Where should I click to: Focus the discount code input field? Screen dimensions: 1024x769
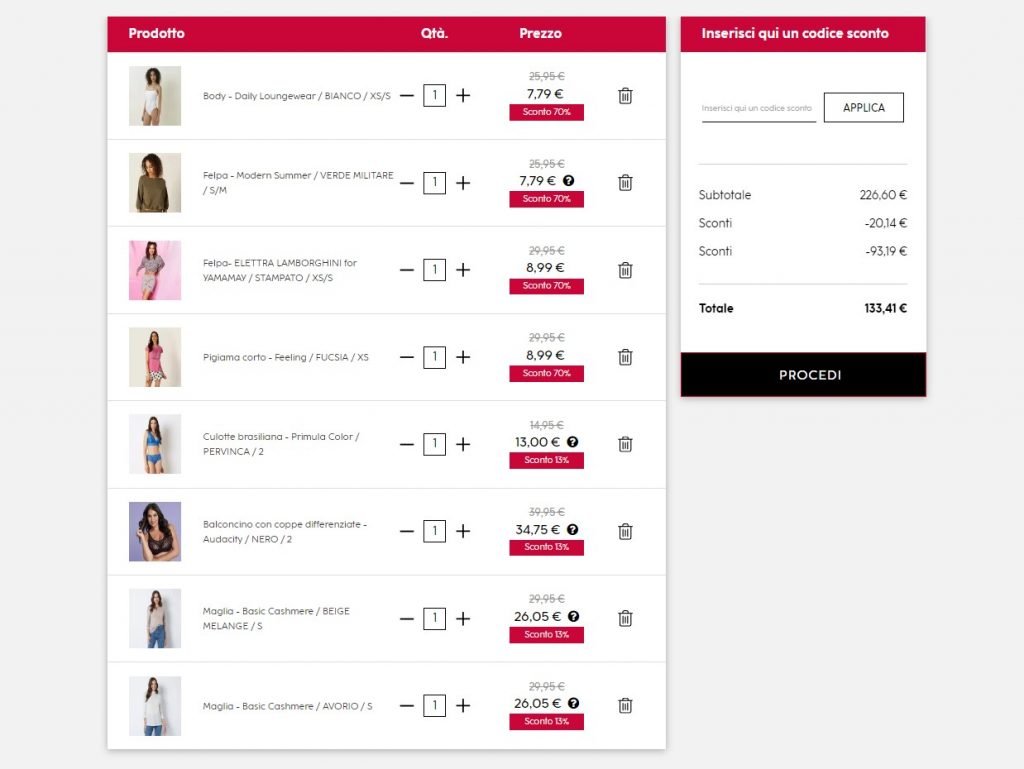(x=758, y=108)
